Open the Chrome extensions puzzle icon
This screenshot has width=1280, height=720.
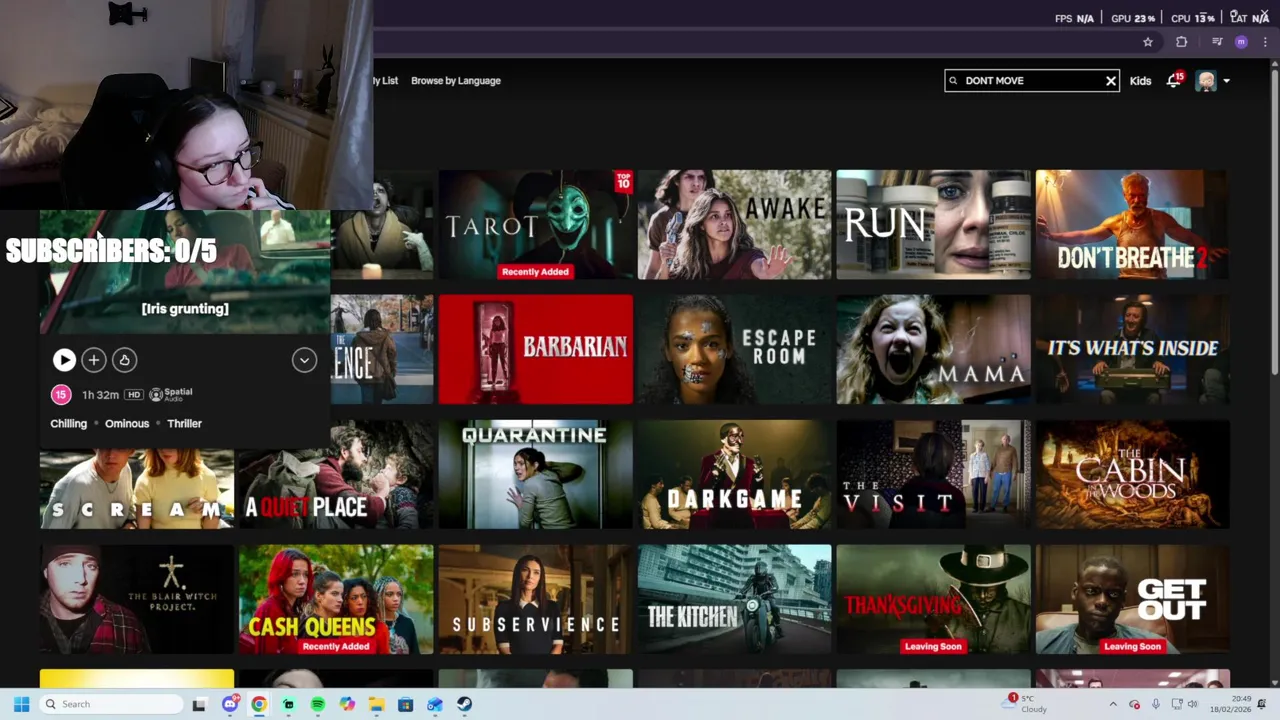(1181, 42)
